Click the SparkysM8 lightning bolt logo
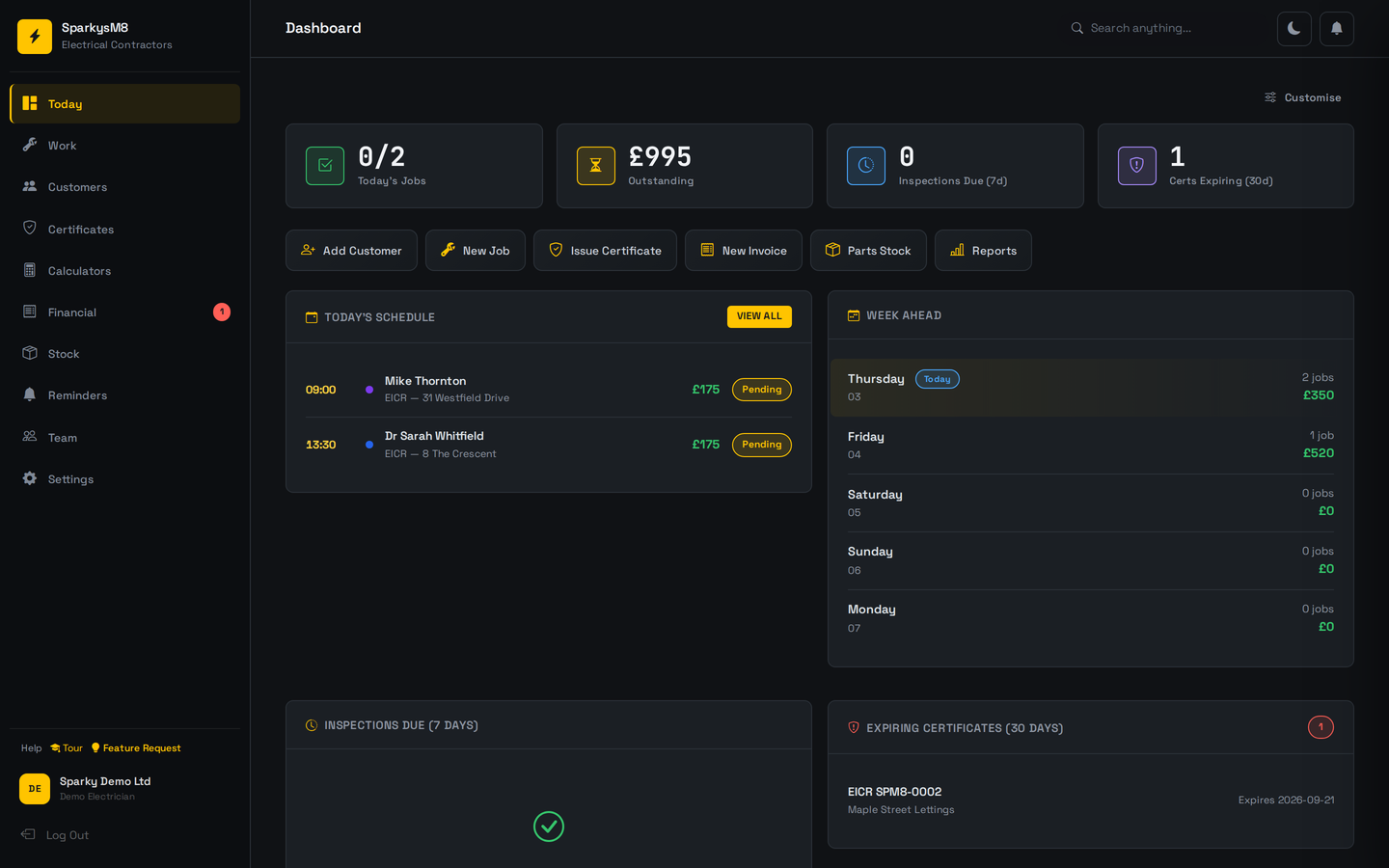The height and width of the screenshot is (868, 1389). [35, 37]
